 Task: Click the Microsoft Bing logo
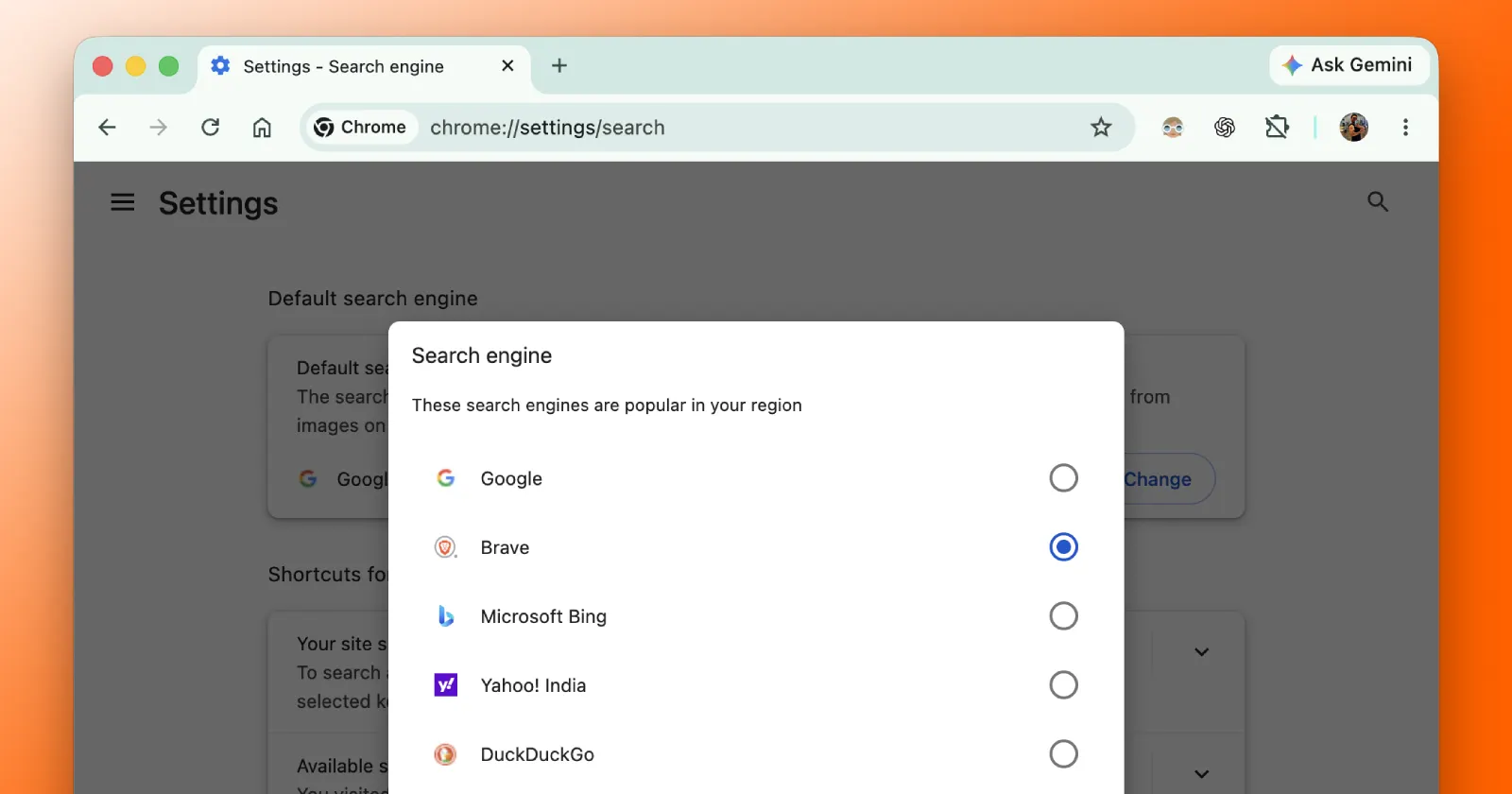click(x=446, y=616)
